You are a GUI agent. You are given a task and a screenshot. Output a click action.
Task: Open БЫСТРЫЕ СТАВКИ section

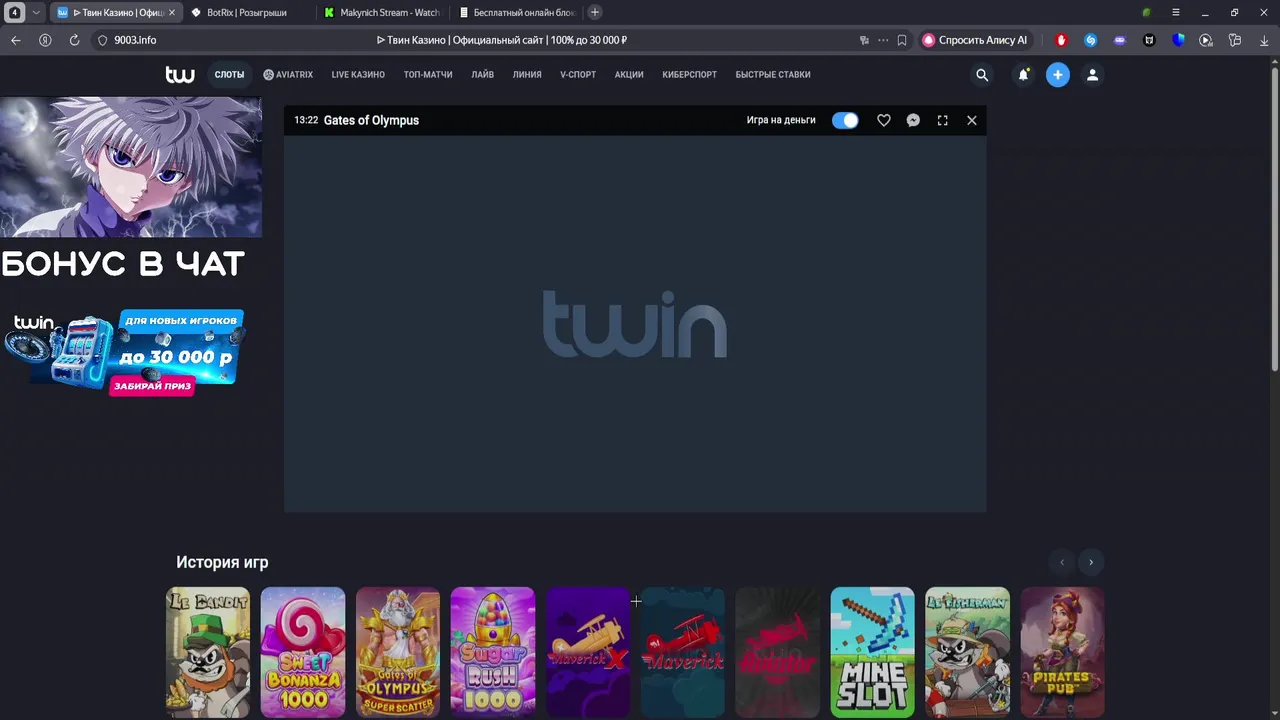[x=773, y=75]
